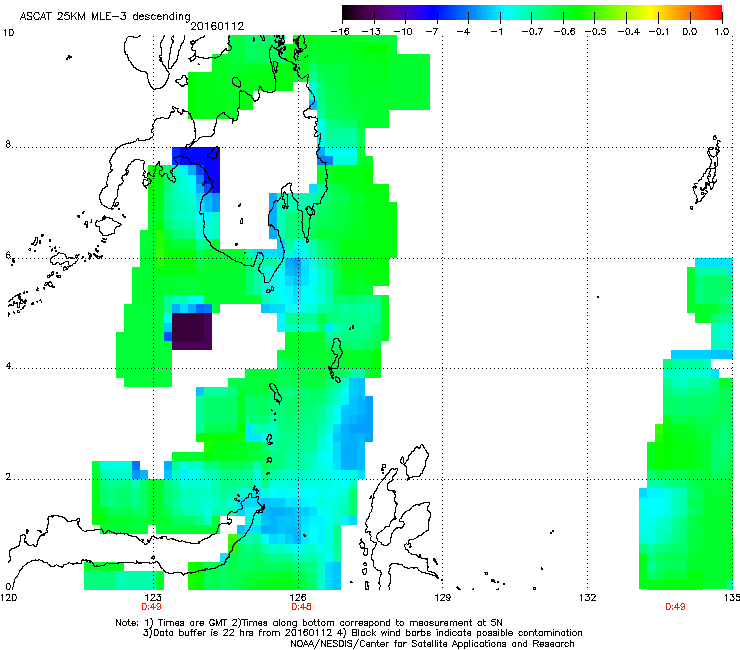Click the longitude axis label '132'
The image size is (740, 650).
(x=588, y=598)
